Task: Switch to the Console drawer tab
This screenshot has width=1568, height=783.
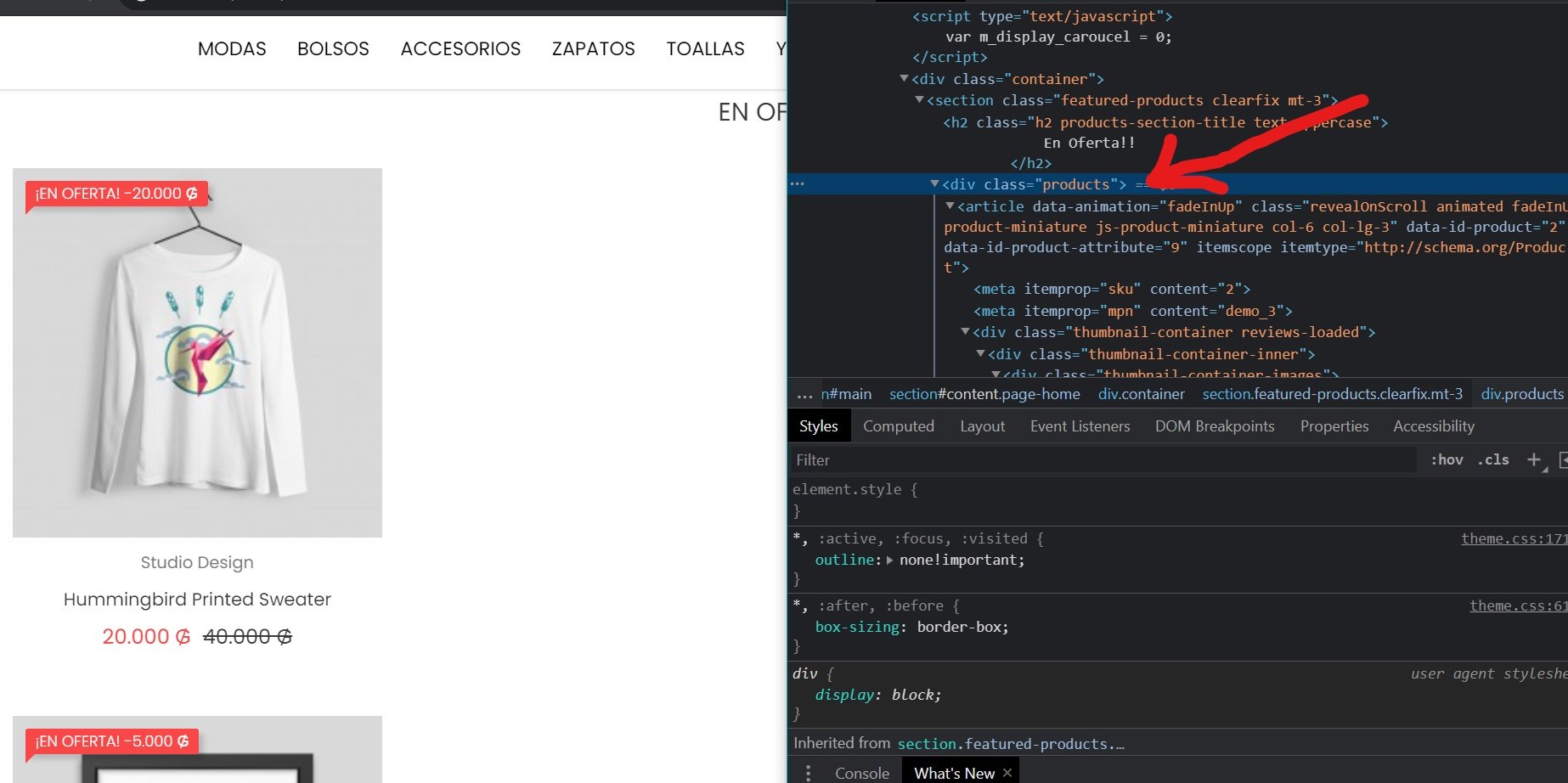Action: 862,773
